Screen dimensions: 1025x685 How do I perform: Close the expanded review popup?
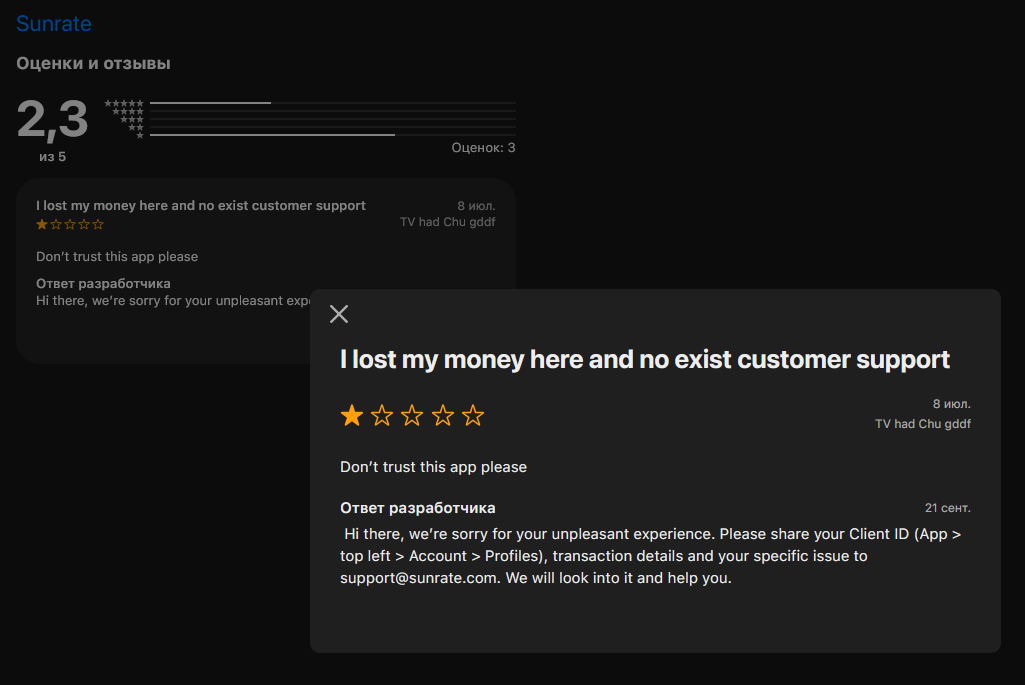[x=339, y=314]
